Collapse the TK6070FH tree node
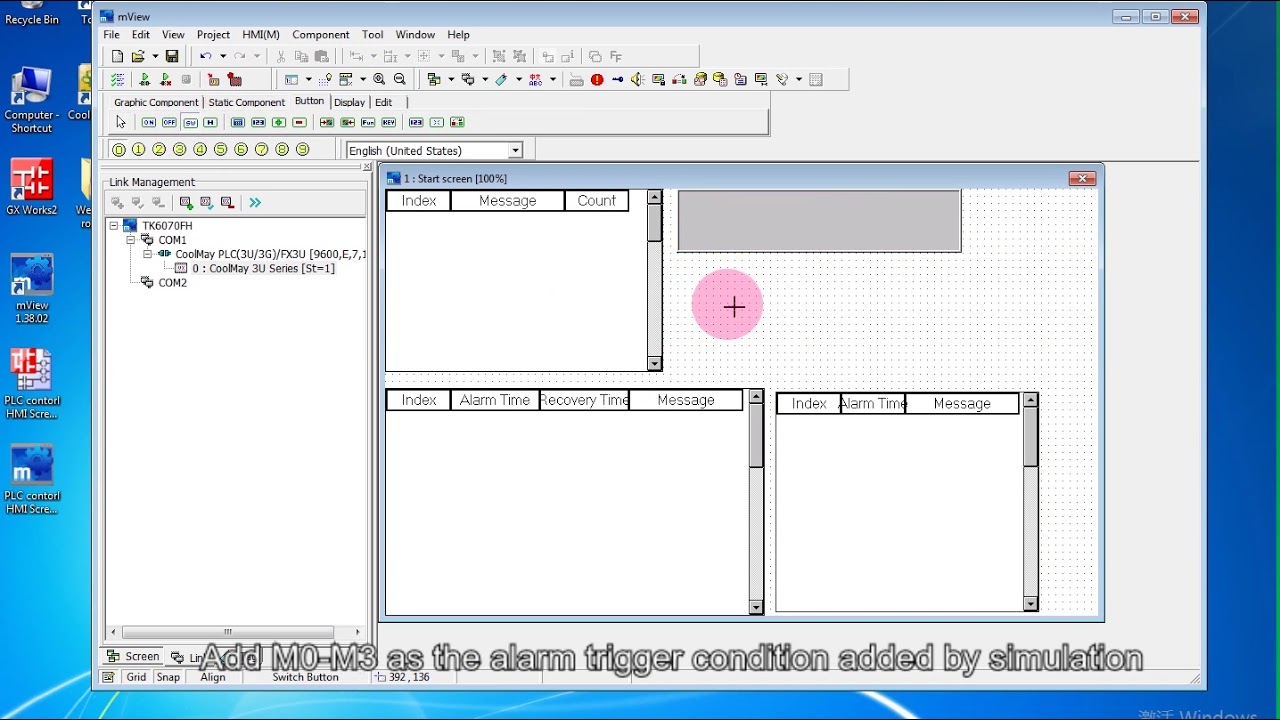This screenshot has height=720, width=1280. pyautogui.click(x=114, y=226)
